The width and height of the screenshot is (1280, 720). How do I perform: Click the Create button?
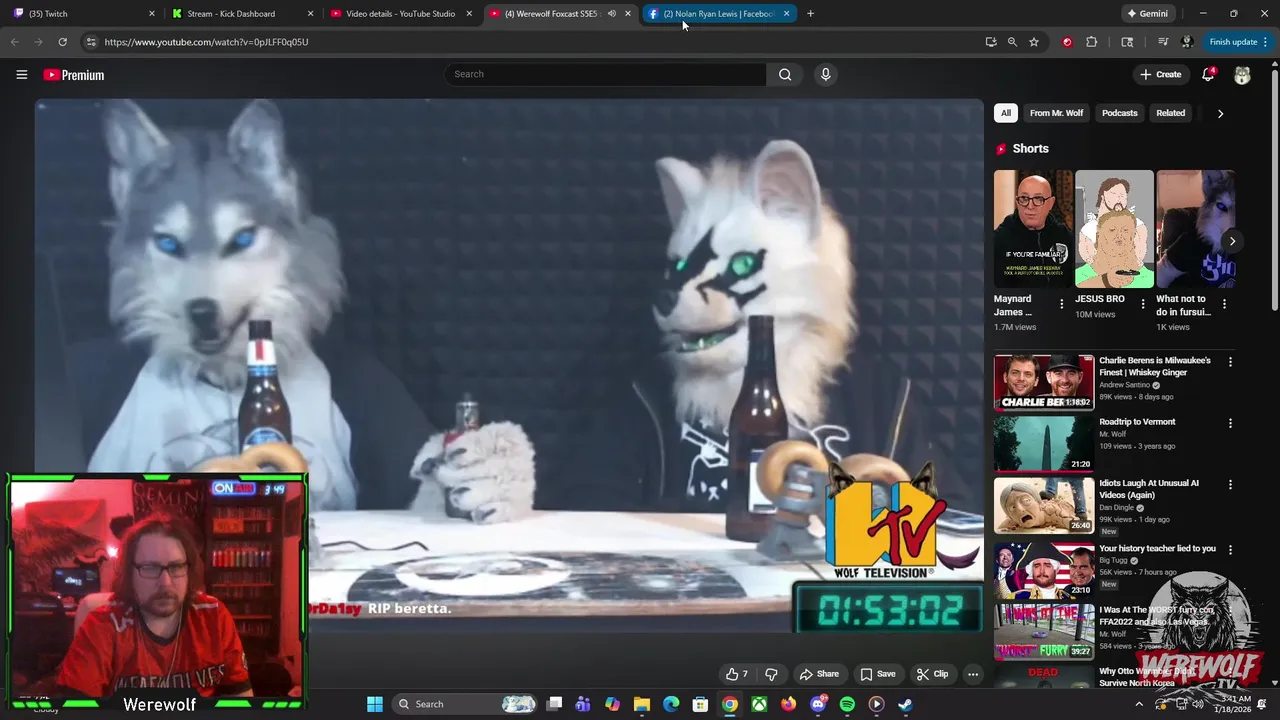click(x=1161, y=74)
